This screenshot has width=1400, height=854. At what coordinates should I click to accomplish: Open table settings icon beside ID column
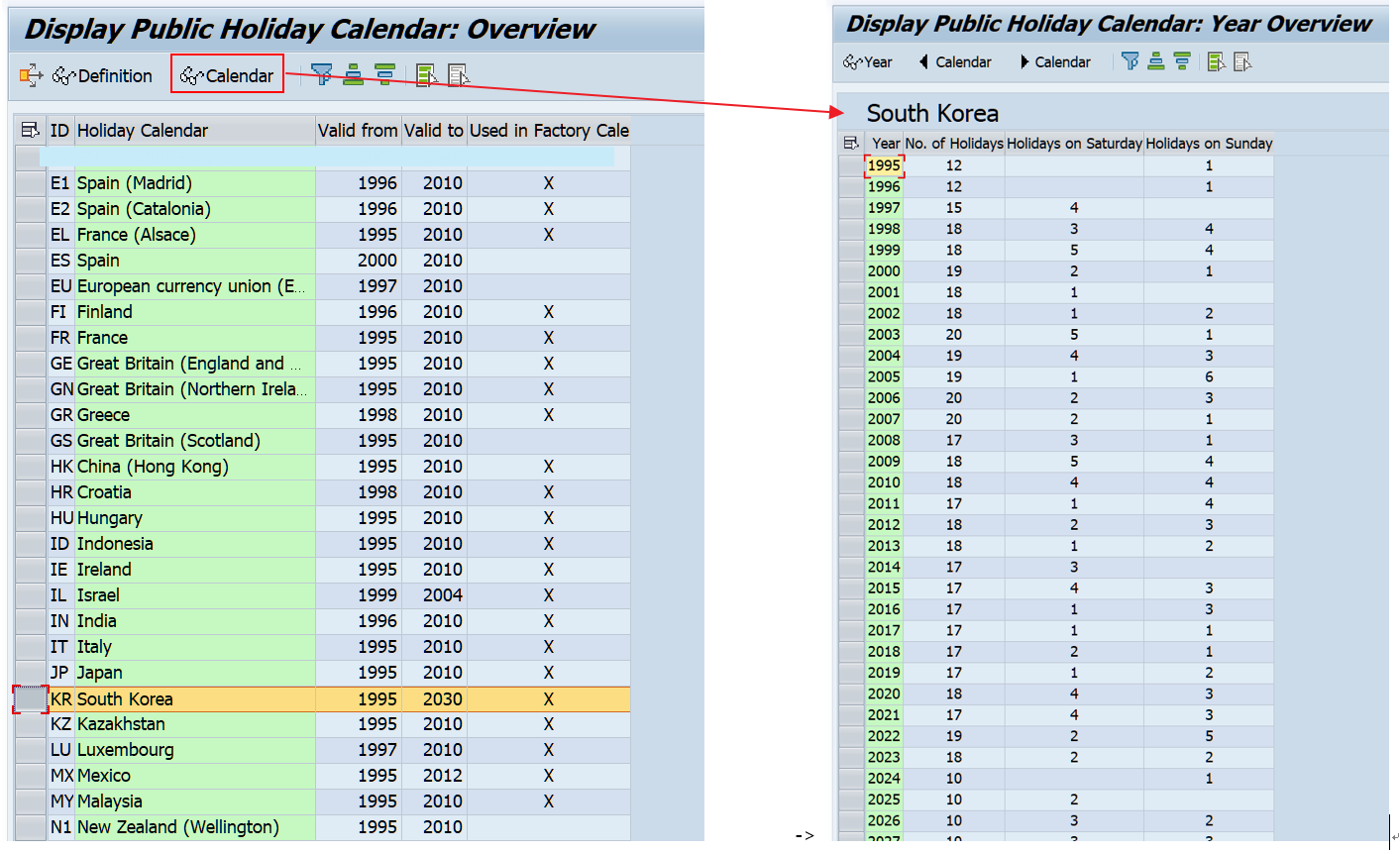click(30, 130)
